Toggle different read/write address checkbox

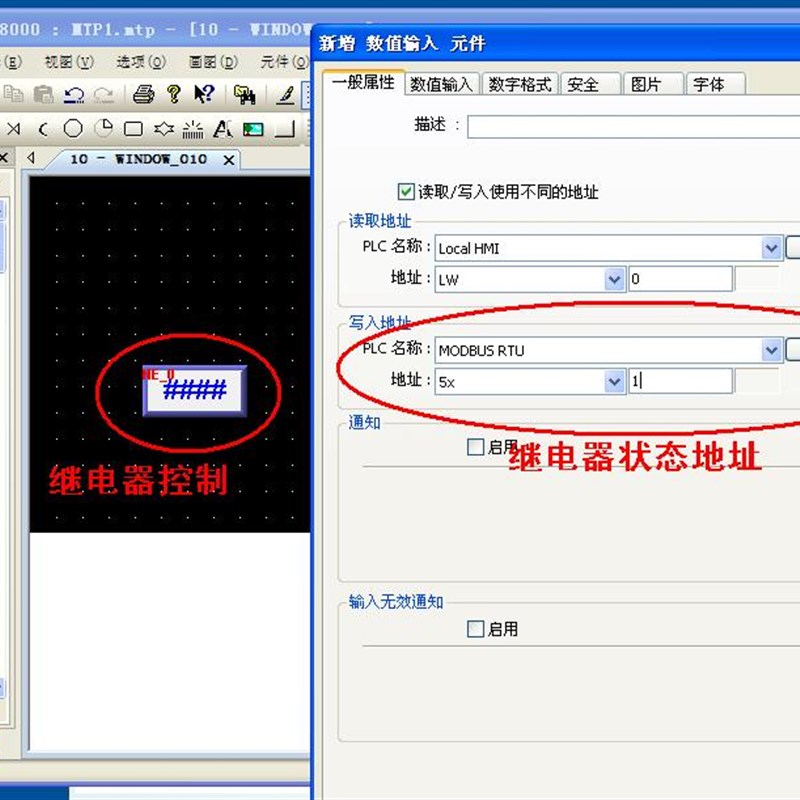406,192
